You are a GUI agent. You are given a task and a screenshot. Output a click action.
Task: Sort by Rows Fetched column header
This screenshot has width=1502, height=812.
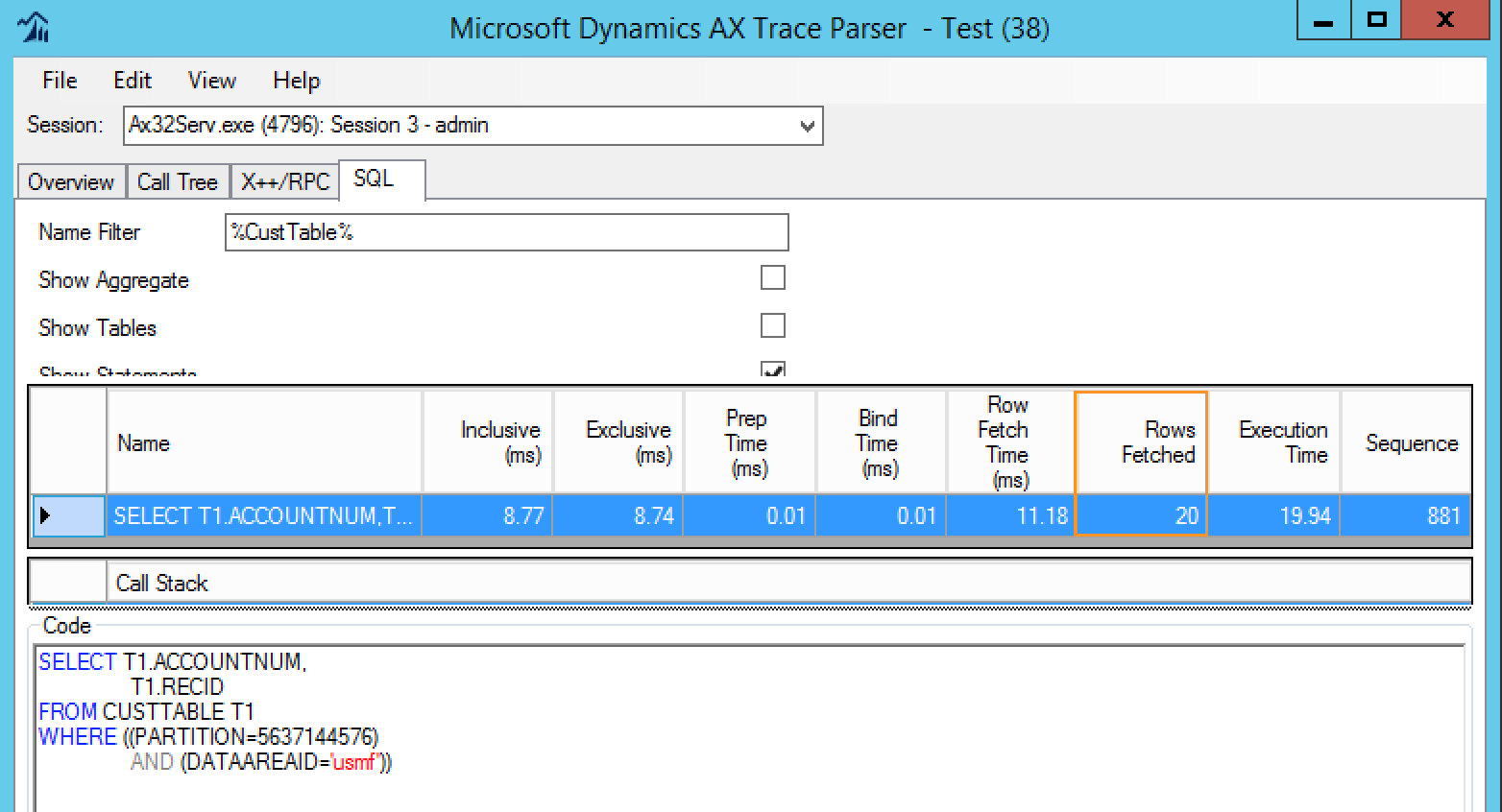[x=1141, y=442]
